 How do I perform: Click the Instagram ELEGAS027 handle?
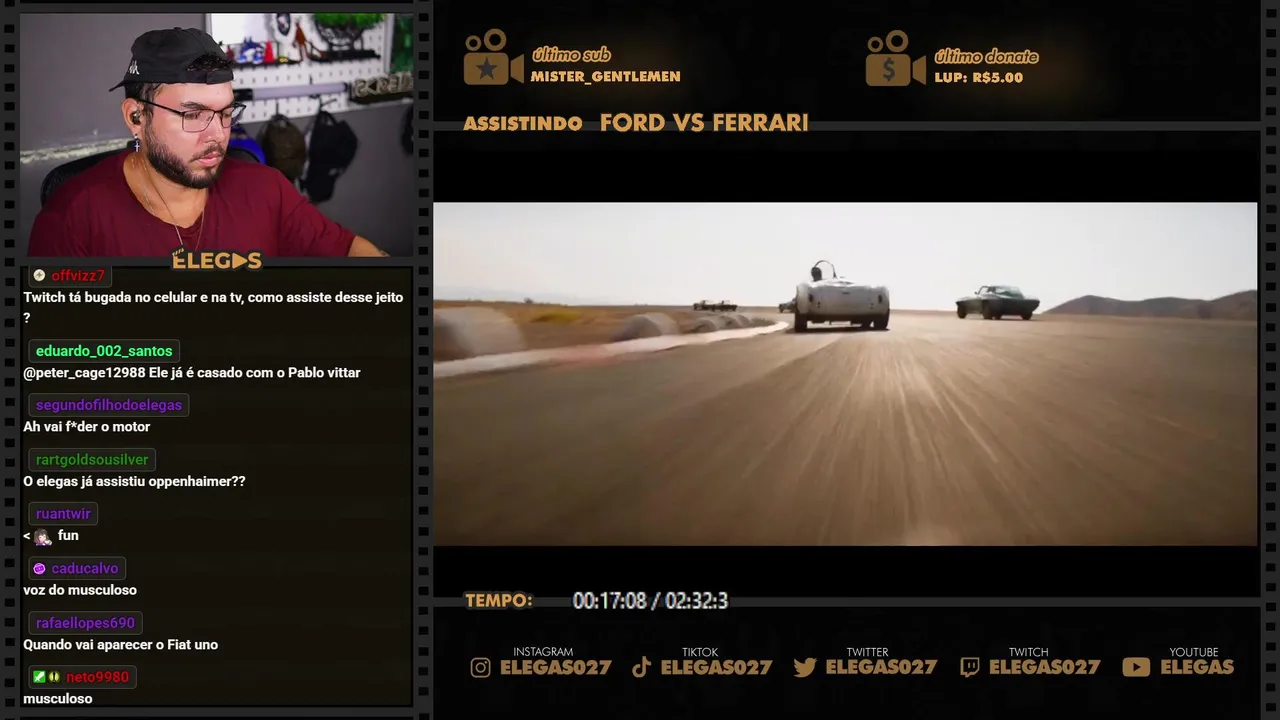[555, 667]
